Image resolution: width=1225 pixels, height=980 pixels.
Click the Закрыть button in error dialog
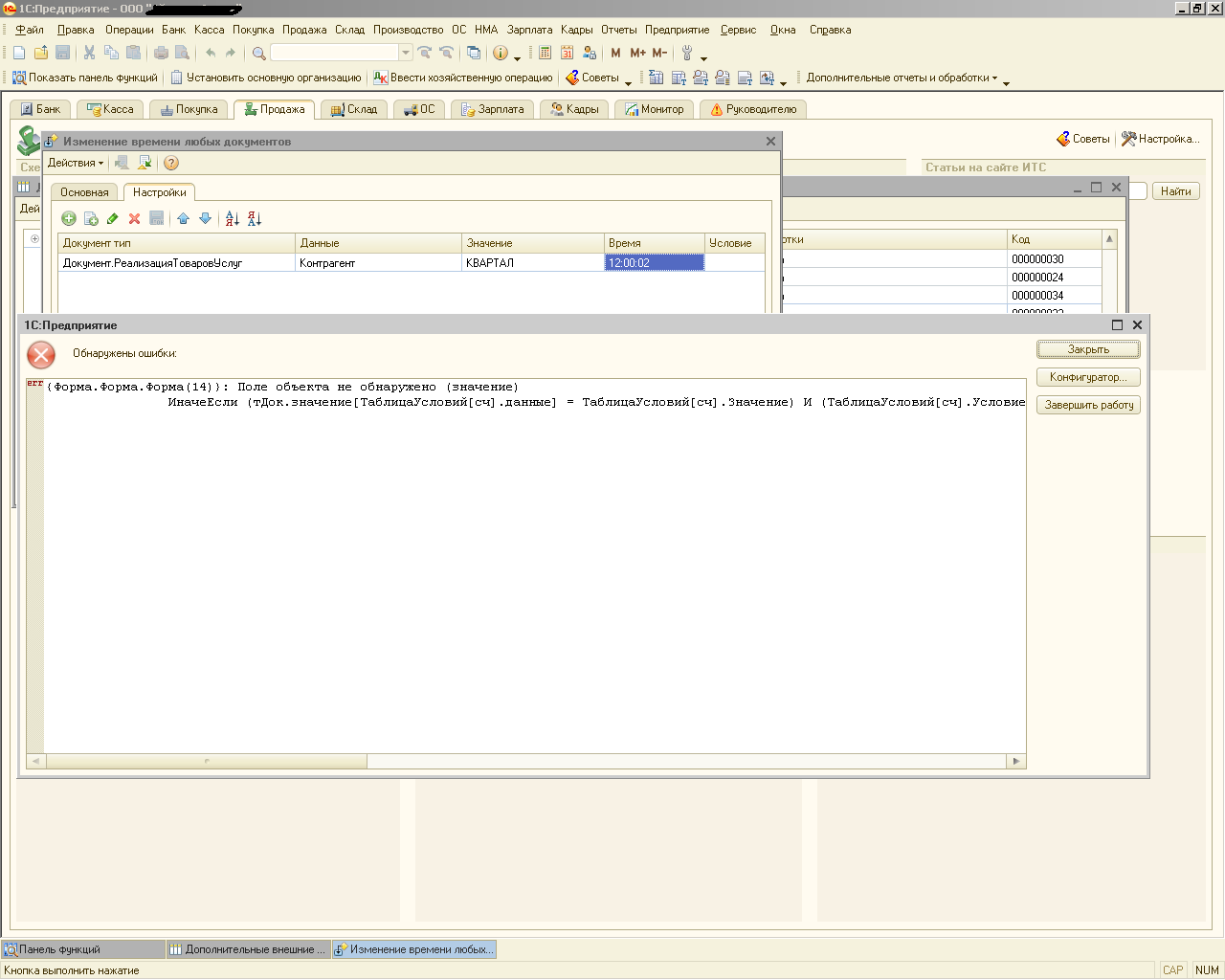[1088, 349]
